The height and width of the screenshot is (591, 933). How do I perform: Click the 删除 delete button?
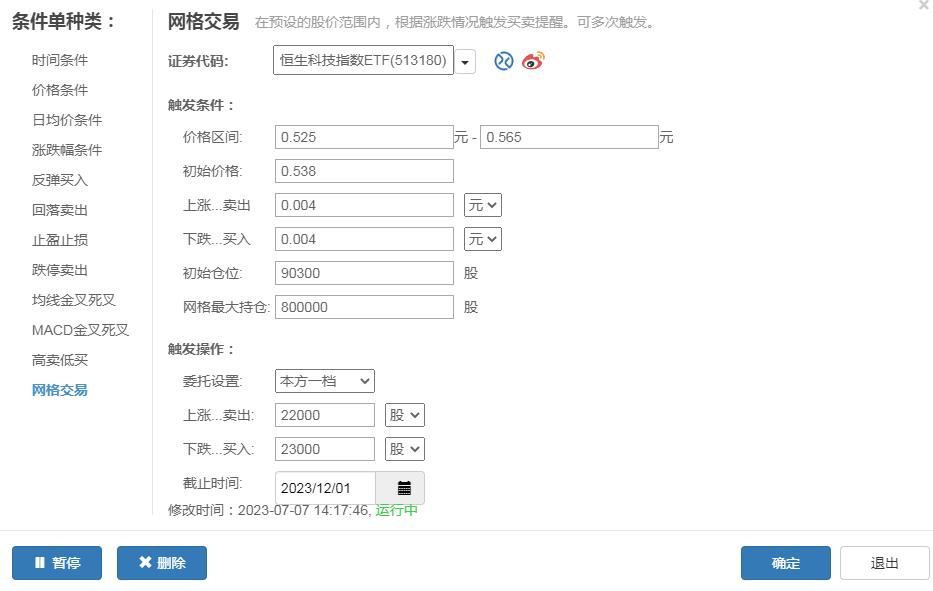(x=162, y=563)
